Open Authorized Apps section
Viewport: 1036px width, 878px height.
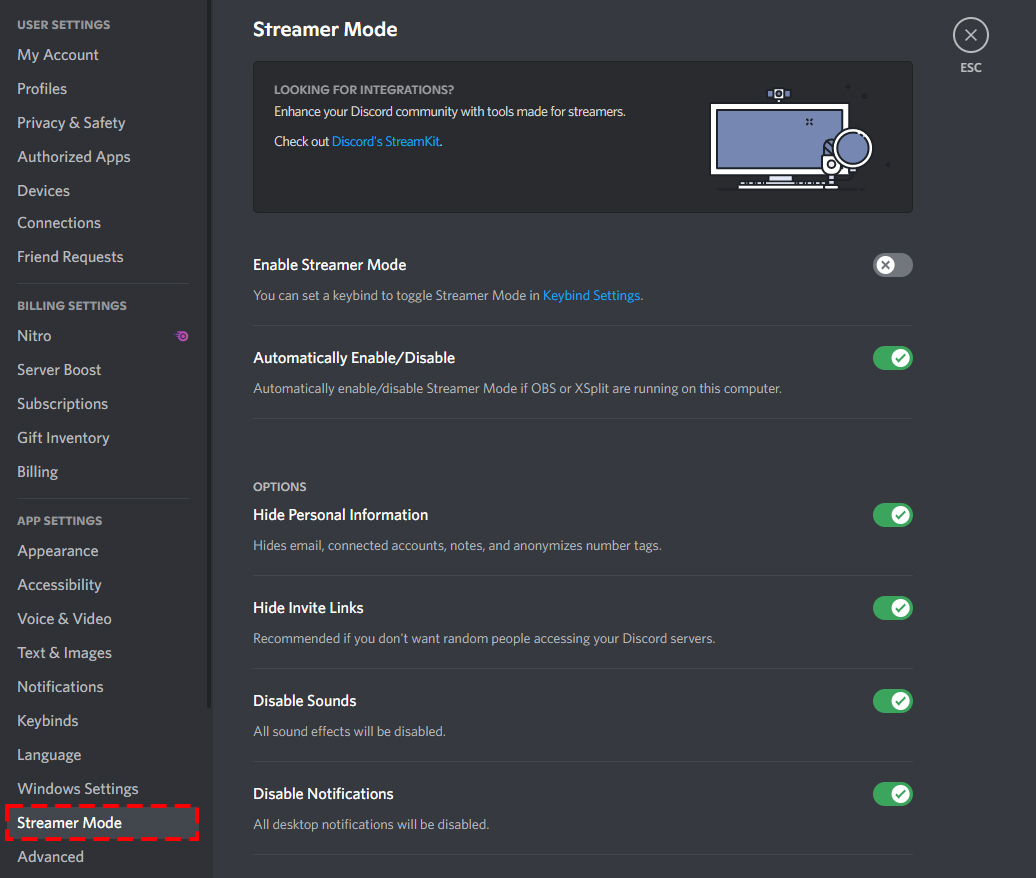point(73,157)
